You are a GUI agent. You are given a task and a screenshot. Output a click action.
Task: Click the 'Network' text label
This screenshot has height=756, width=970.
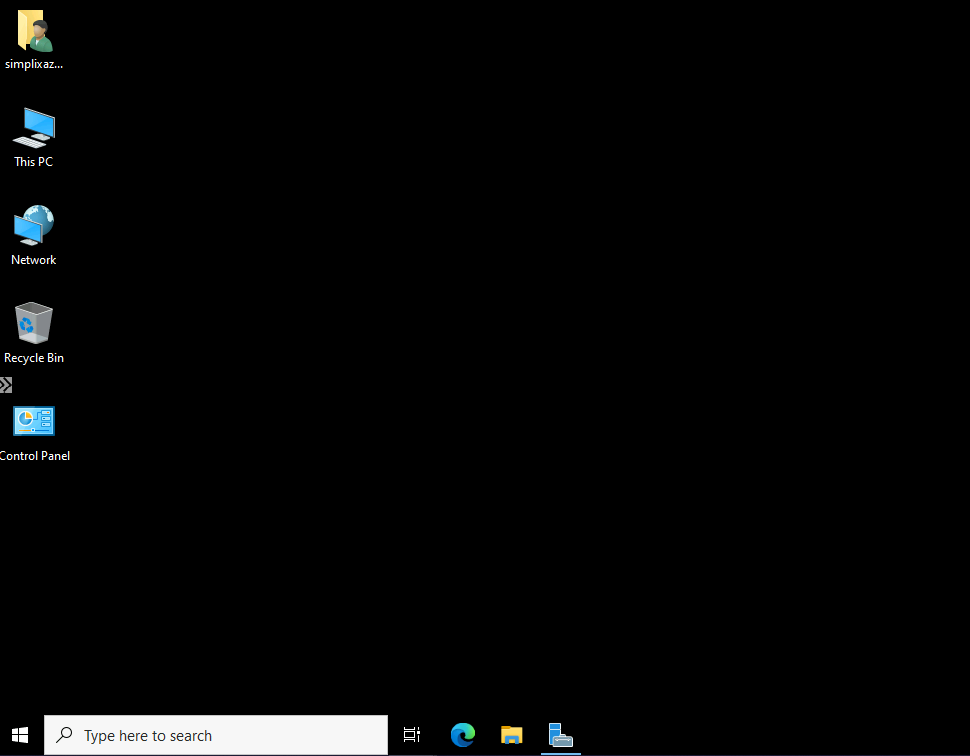click(34, 260)
